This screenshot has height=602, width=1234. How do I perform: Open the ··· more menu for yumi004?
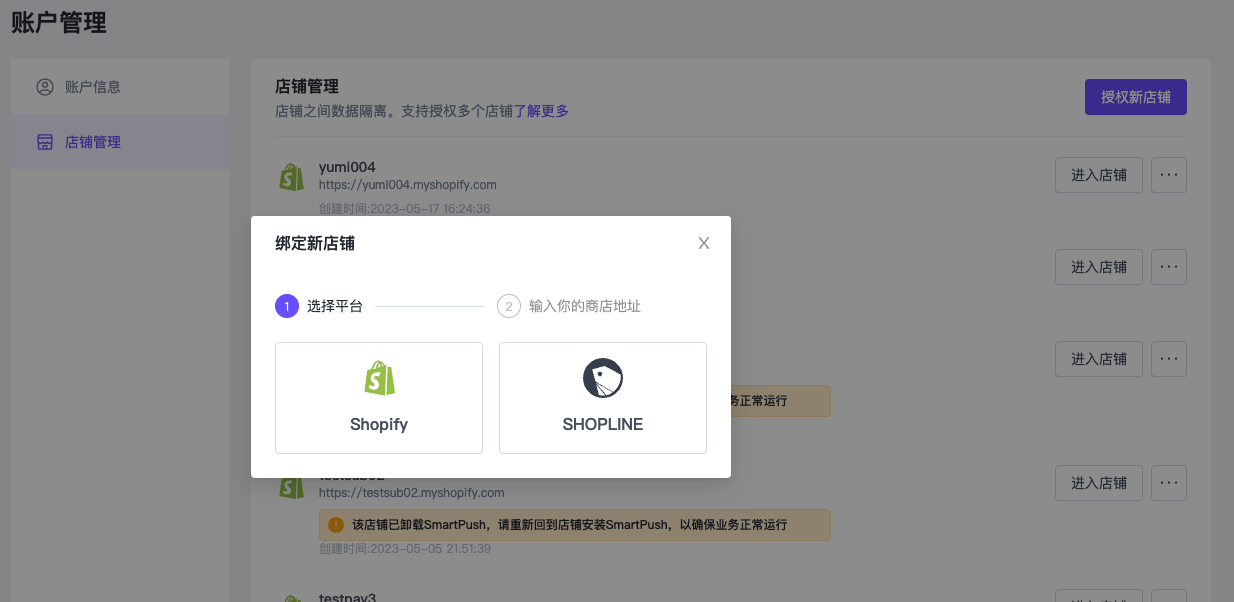click(1168, 175)
